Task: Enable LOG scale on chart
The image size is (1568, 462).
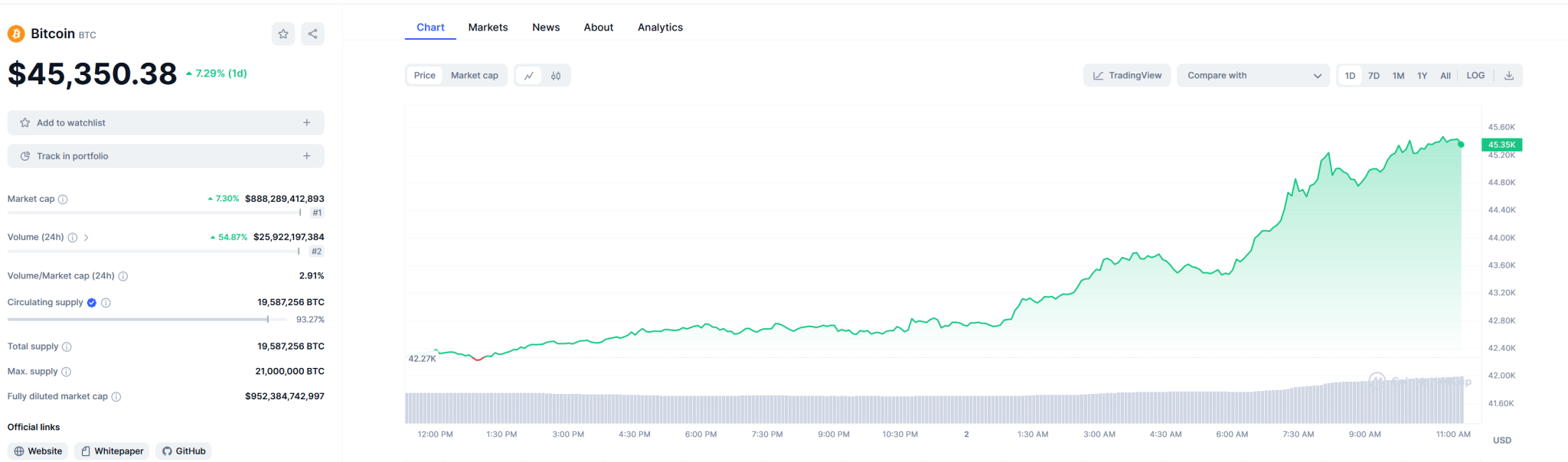Action: (x=1475, y=76)
